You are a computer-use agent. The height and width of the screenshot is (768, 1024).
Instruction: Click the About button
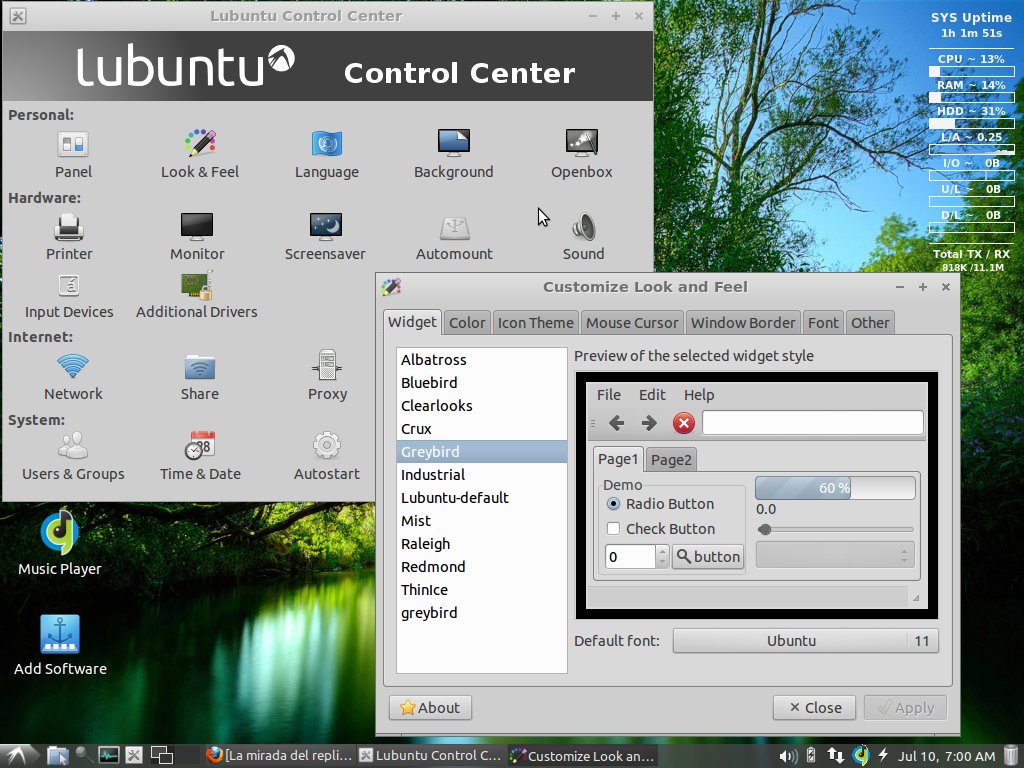tap(430, 707)
